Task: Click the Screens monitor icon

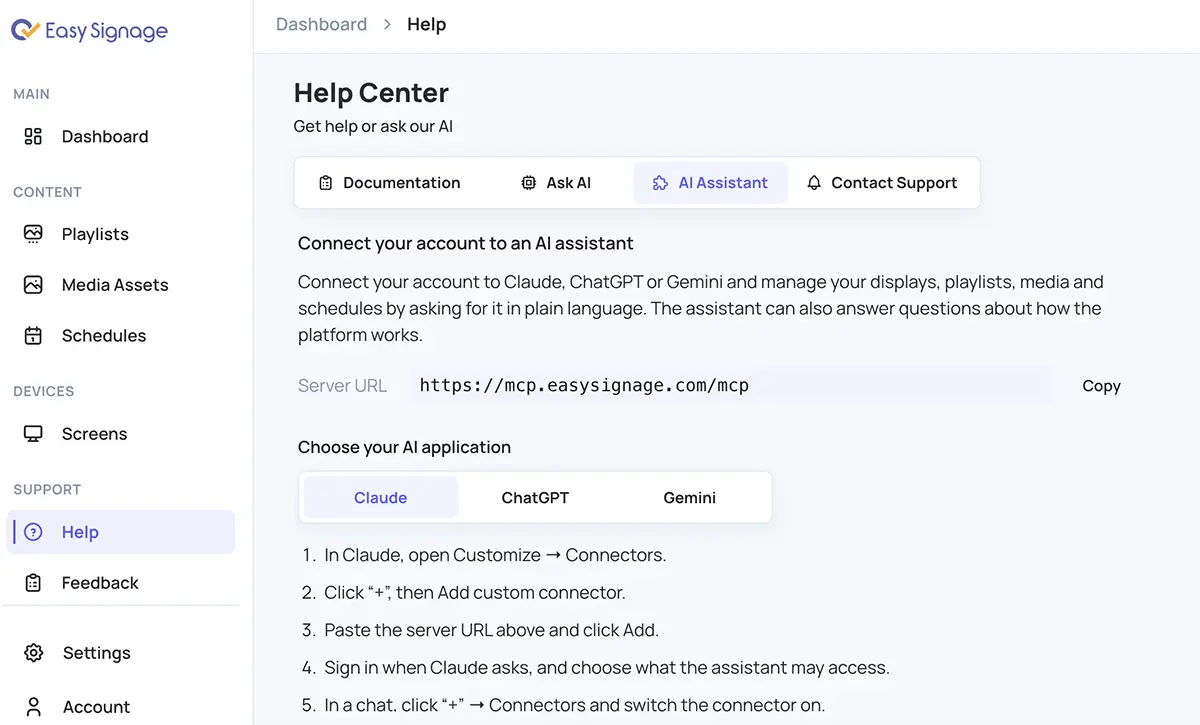Action: click(x=33, y=434)
